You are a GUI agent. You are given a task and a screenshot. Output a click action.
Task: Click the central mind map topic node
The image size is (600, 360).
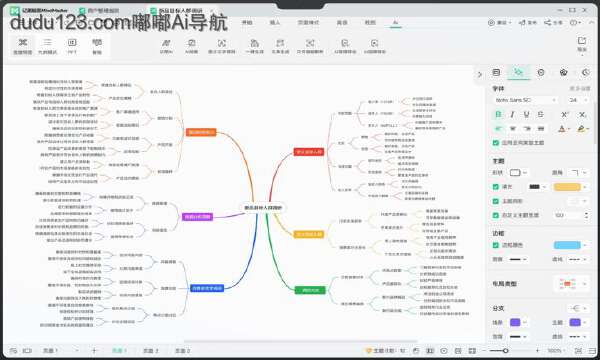[x=263, y=208]
